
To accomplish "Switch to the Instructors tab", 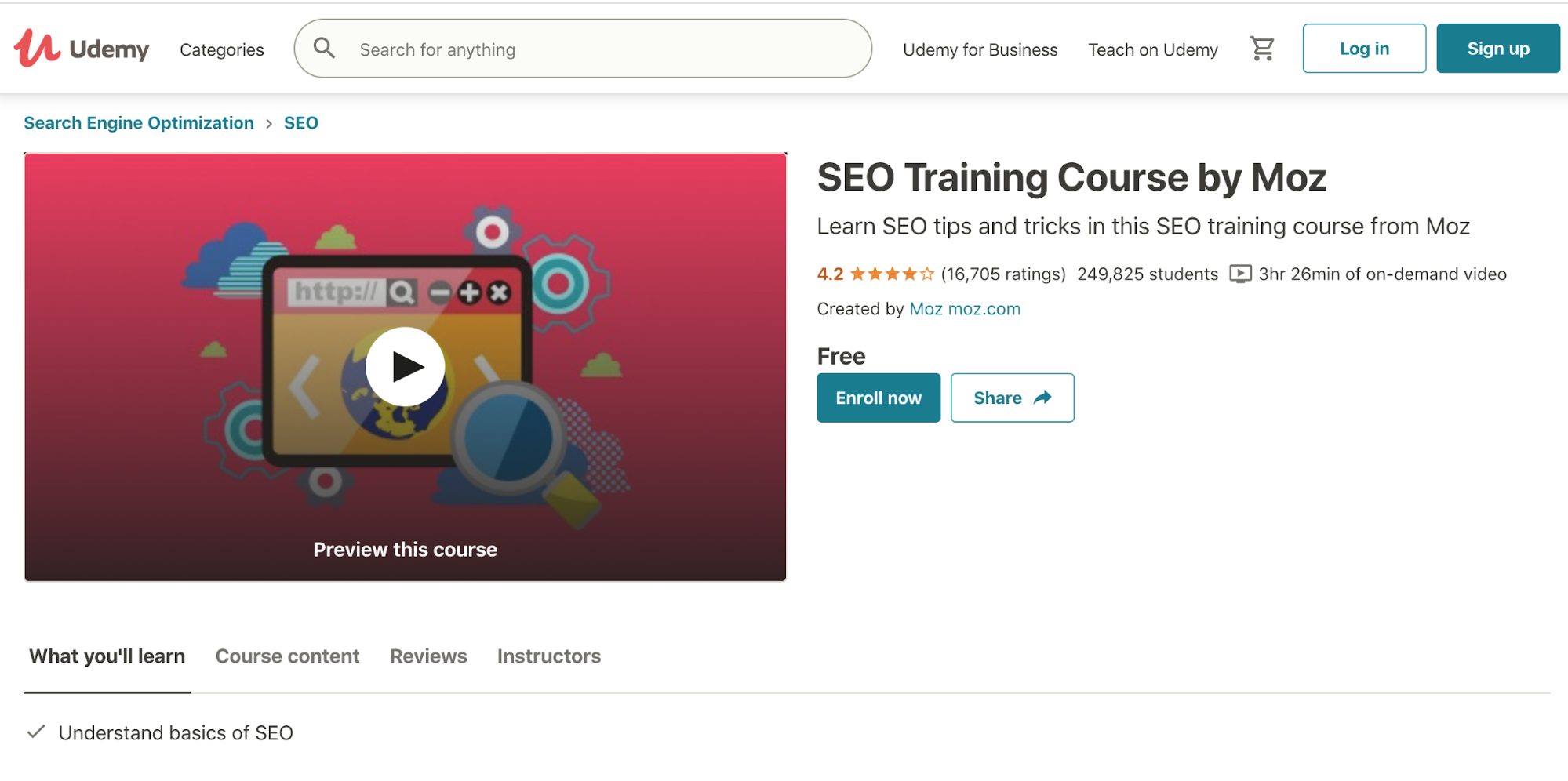I will (549, 656).
